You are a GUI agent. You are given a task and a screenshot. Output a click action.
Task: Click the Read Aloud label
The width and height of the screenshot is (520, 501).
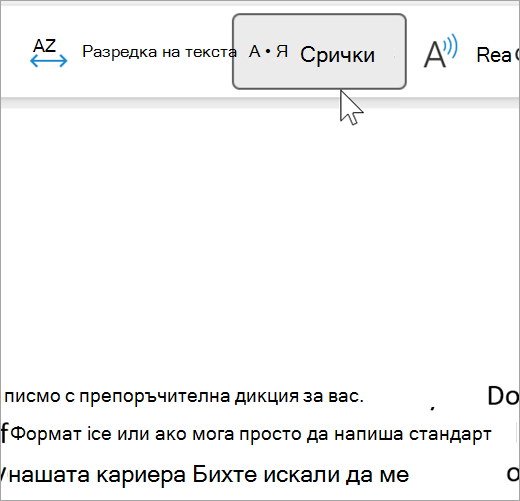[498, 55]
